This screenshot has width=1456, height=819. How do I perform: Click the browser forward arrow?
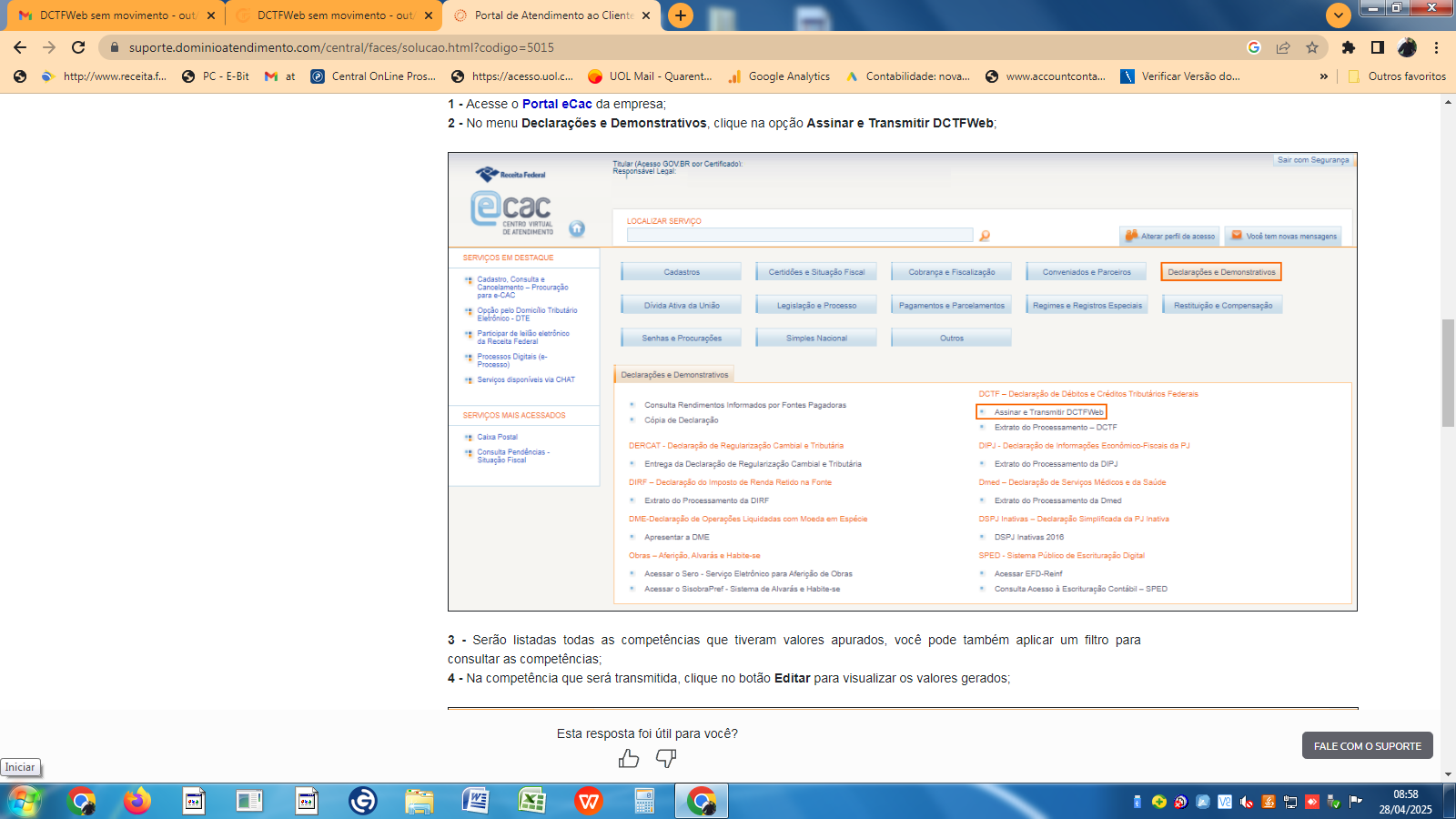[x=49, y=47]
